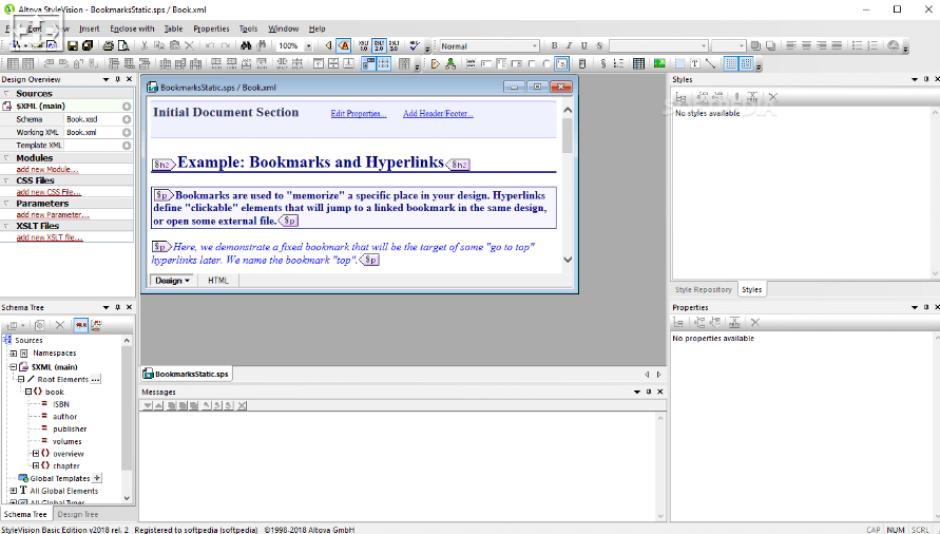Toggle the highlighted warning triangle toolbar button
The image size is (940, 534).
pos(344,46)
